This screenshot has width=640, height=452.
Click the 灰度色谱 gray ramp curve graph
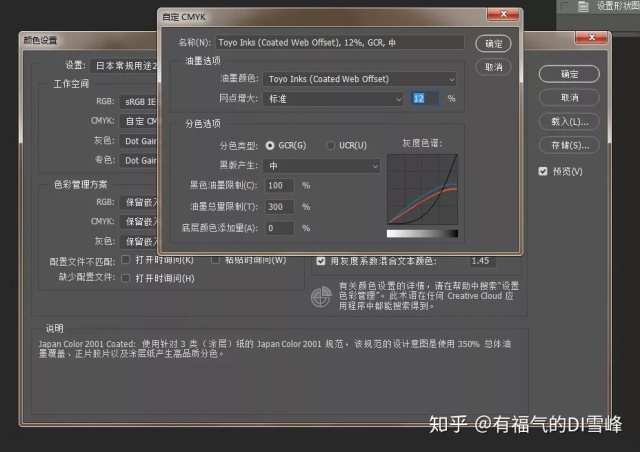[x=422, y=189]
